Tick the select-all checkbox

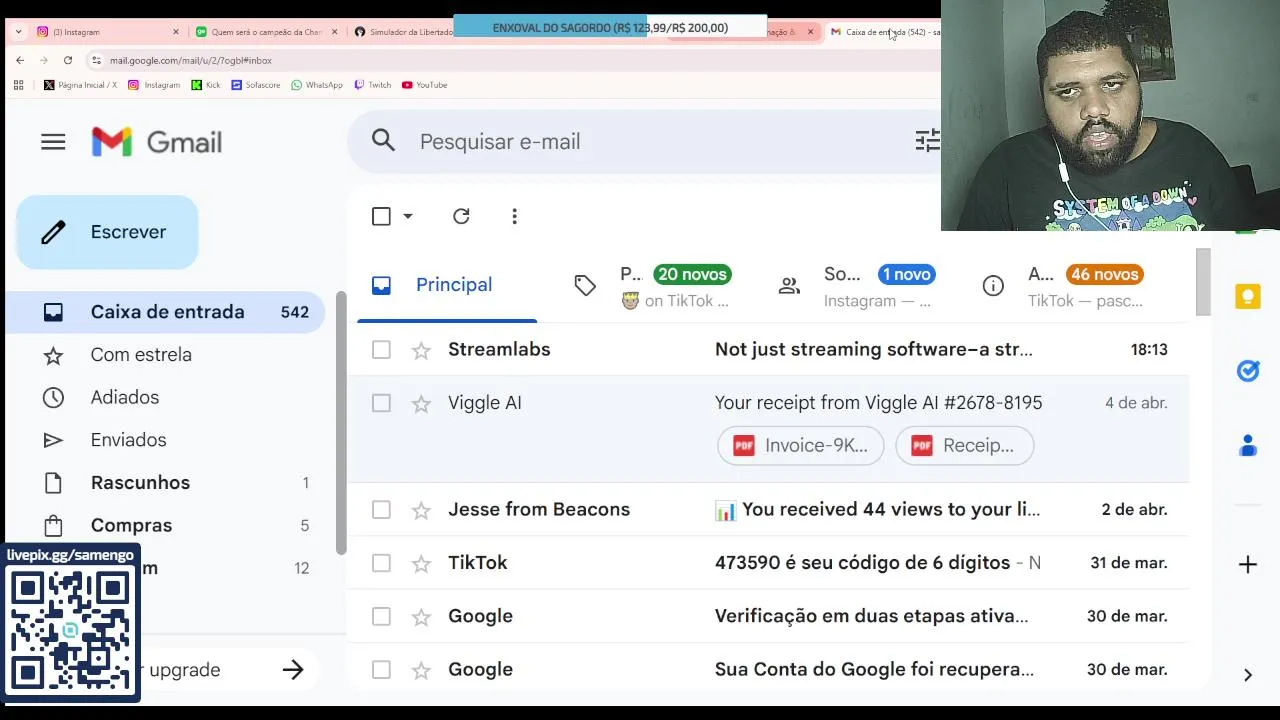381,216
